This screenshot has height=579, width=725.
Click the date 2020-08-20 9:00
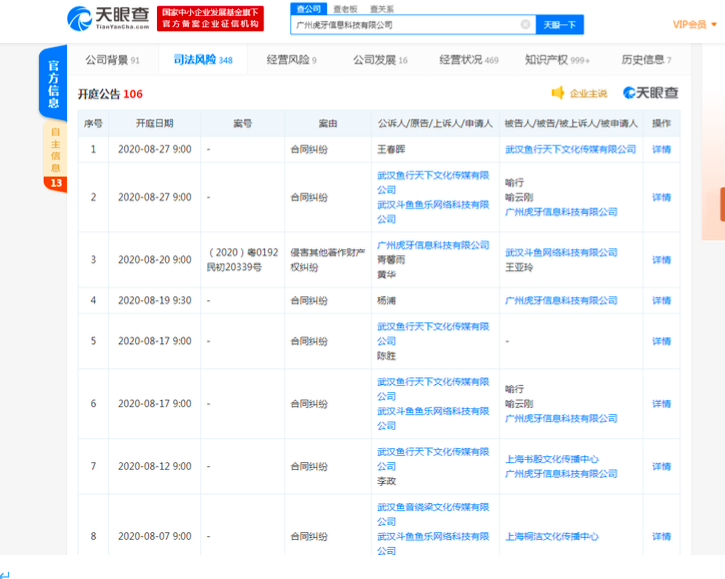pyautogui.click(x=154, y=260)
